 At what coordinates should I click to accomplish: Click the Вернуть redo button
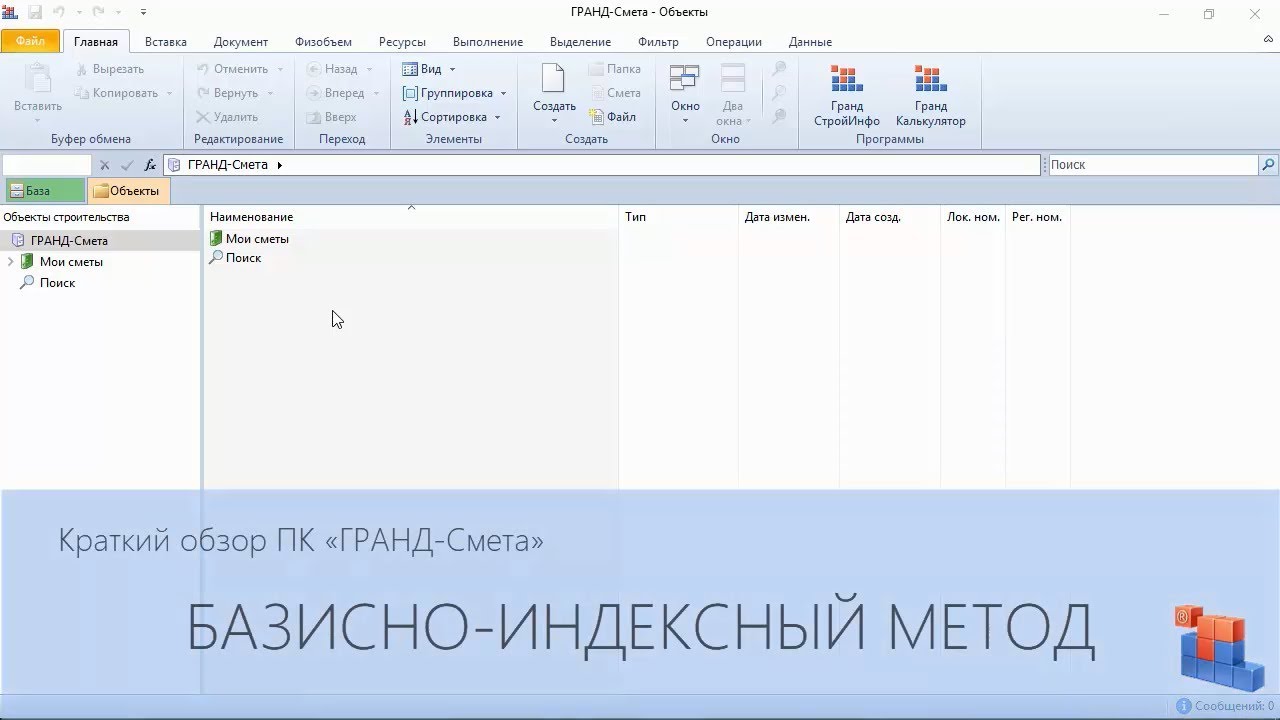coord(228,93)
